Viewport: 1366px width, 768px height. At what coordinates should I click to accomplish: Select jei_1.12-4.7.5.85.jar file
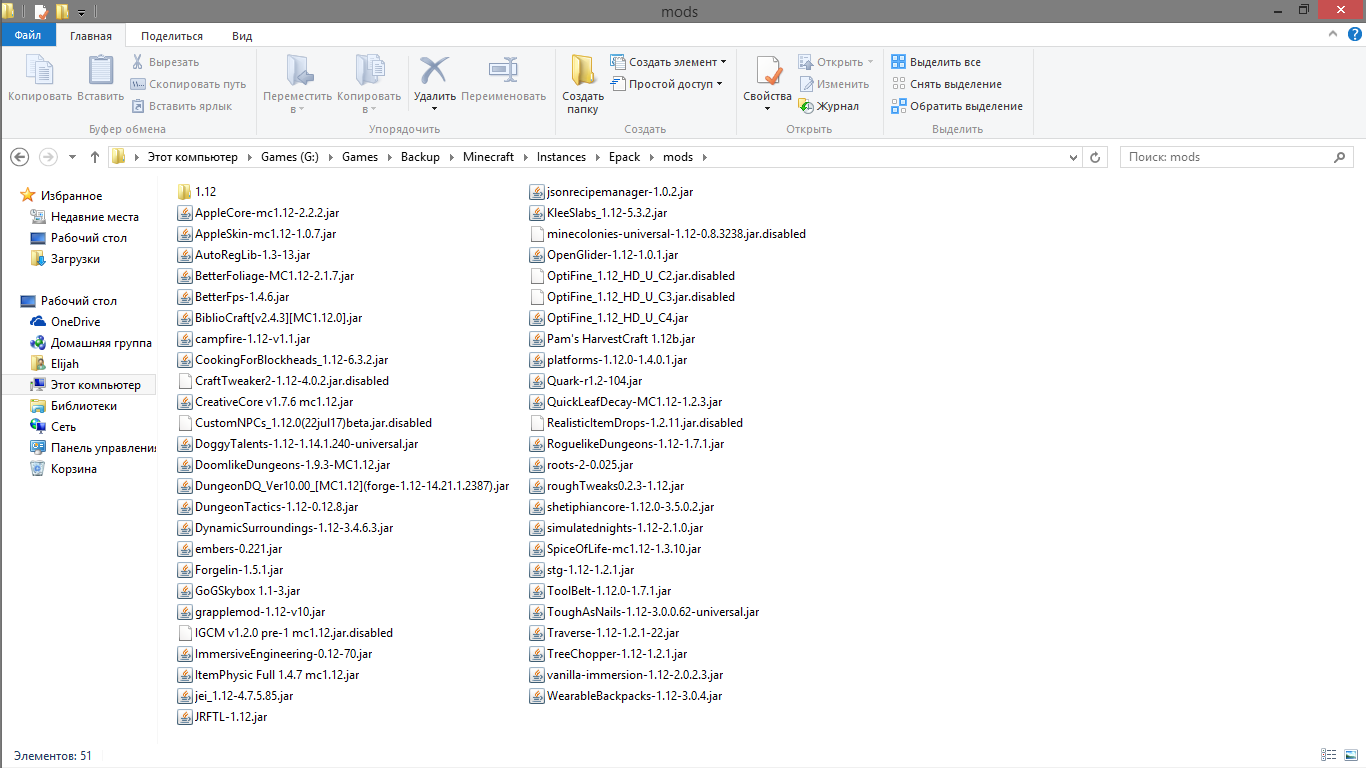[x=235, y=695]
